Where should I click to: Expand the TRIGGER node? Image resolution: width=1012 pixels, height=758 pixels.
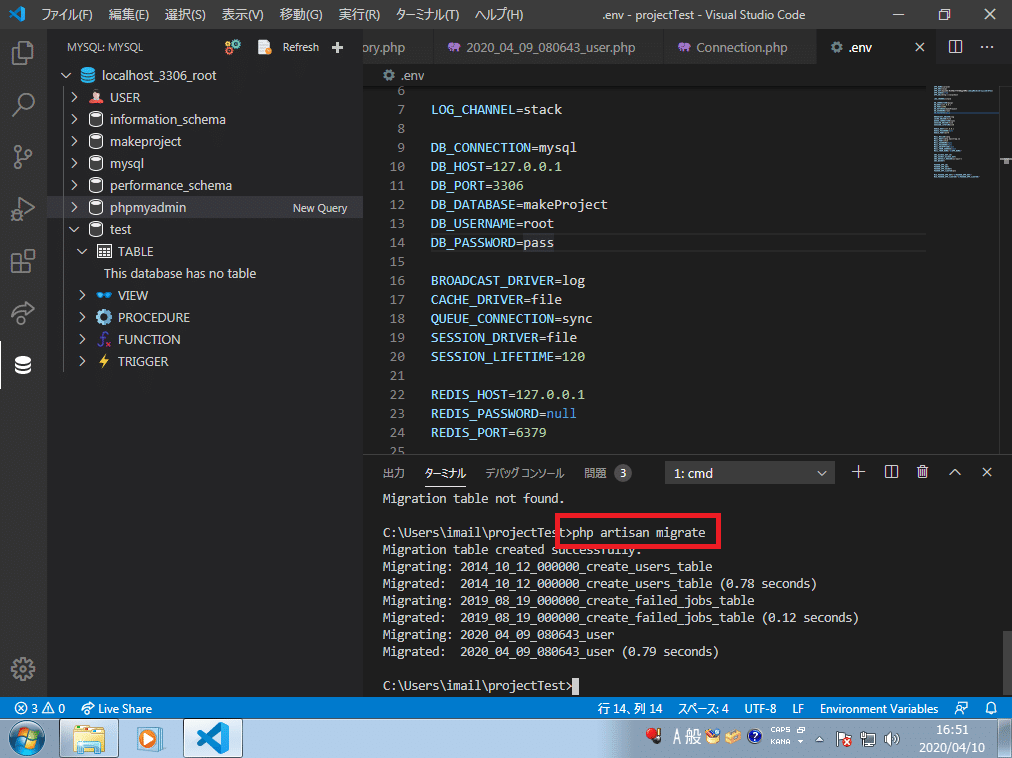click(x=82, y=361)
